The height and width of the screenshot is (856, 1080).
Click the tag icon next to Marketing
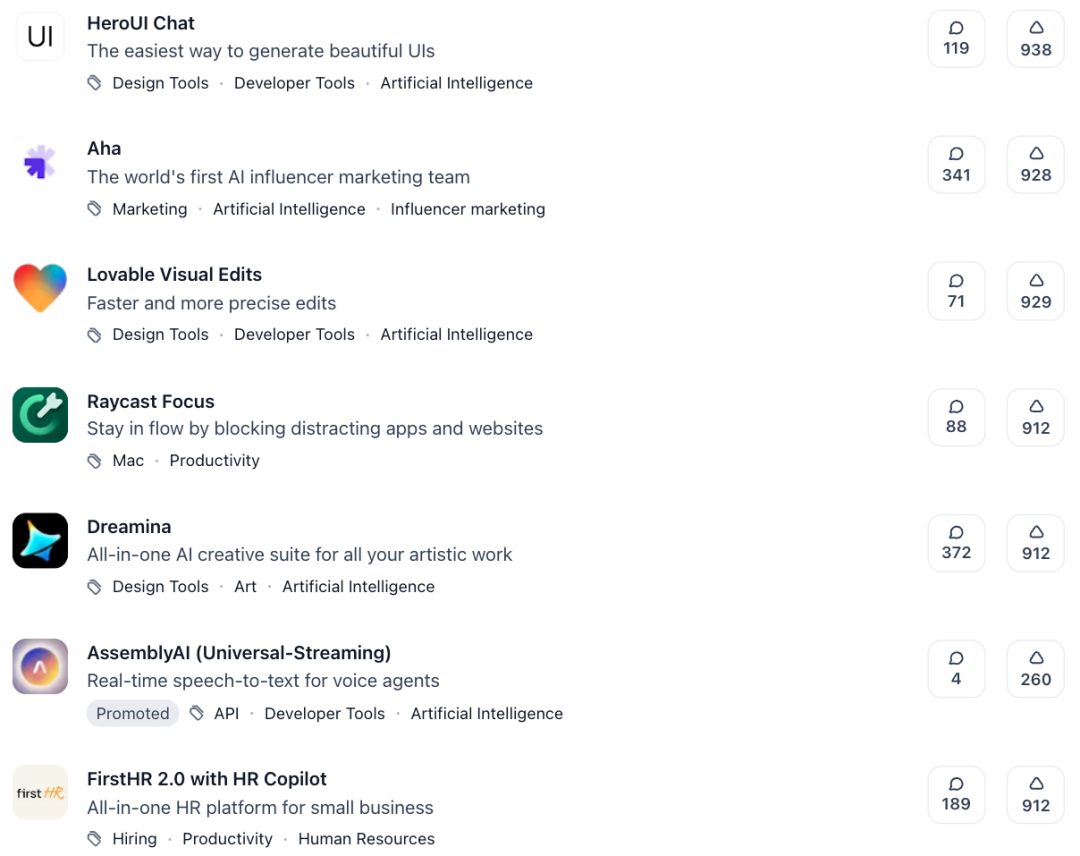[x=94, y=209]
